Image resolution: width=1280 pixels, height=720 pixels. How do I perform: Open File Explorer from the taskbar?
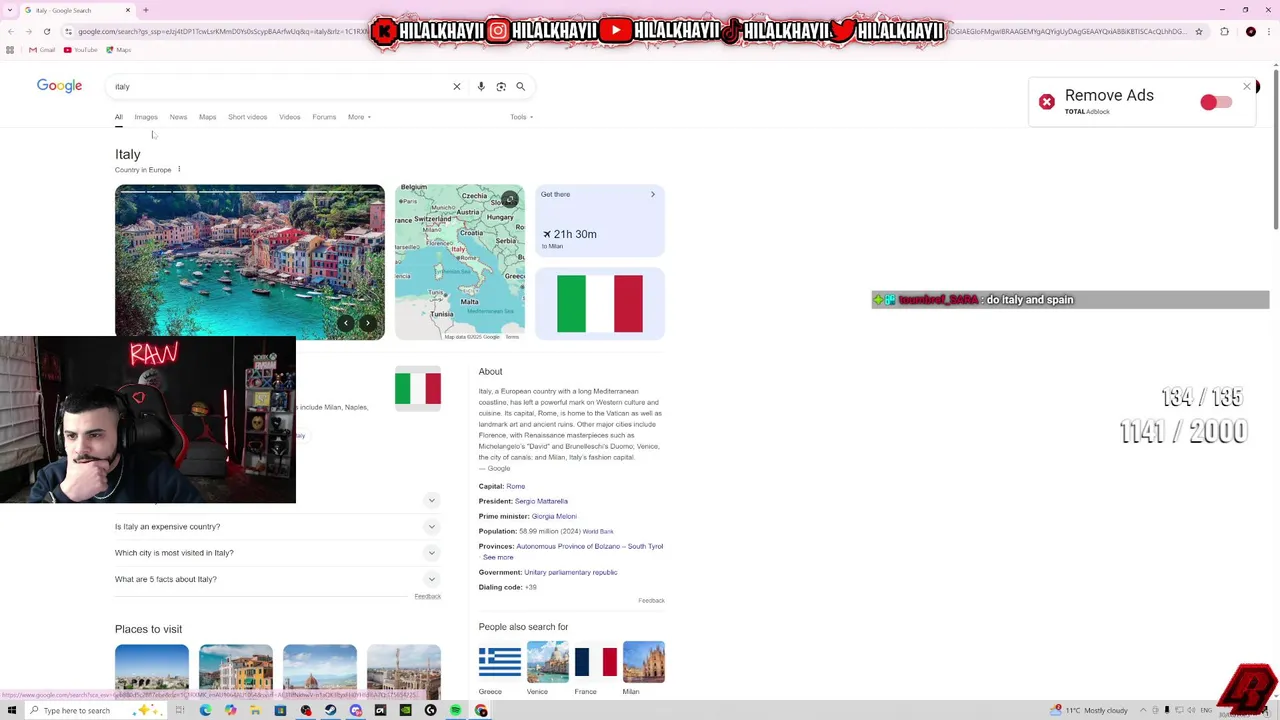pyautogui.click(x=255, y=711)
